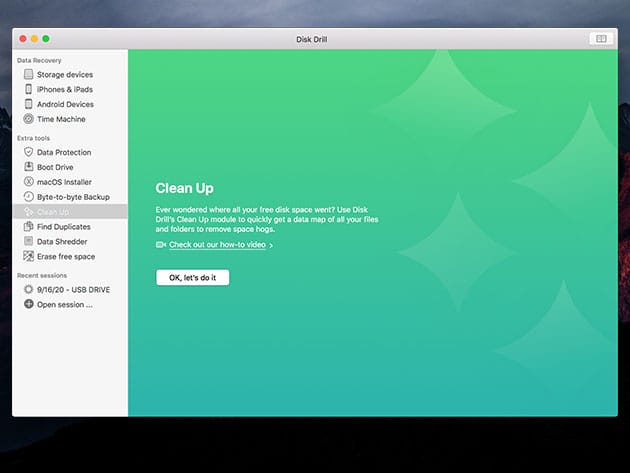Click the plus icon beside Open session
Screen dimensions: 630x473
(28, 304)
